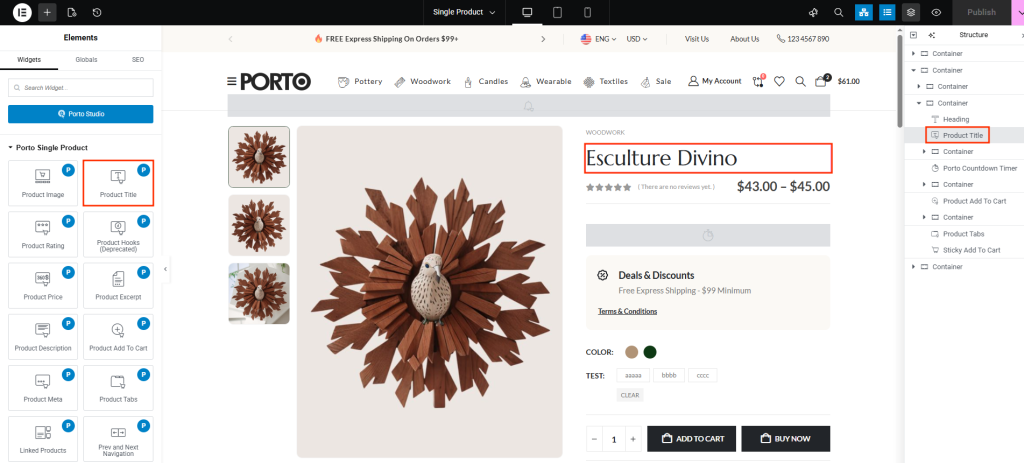Expand the first Container in Structure
This screenshot has height=463, width=1024.
(x=913, y=54)
